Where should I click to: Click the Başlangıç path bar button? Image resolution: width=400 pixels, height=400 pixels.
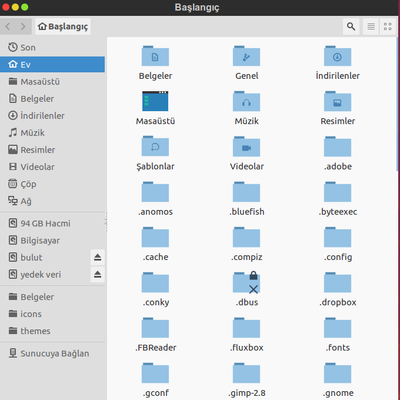coord(63,26)
